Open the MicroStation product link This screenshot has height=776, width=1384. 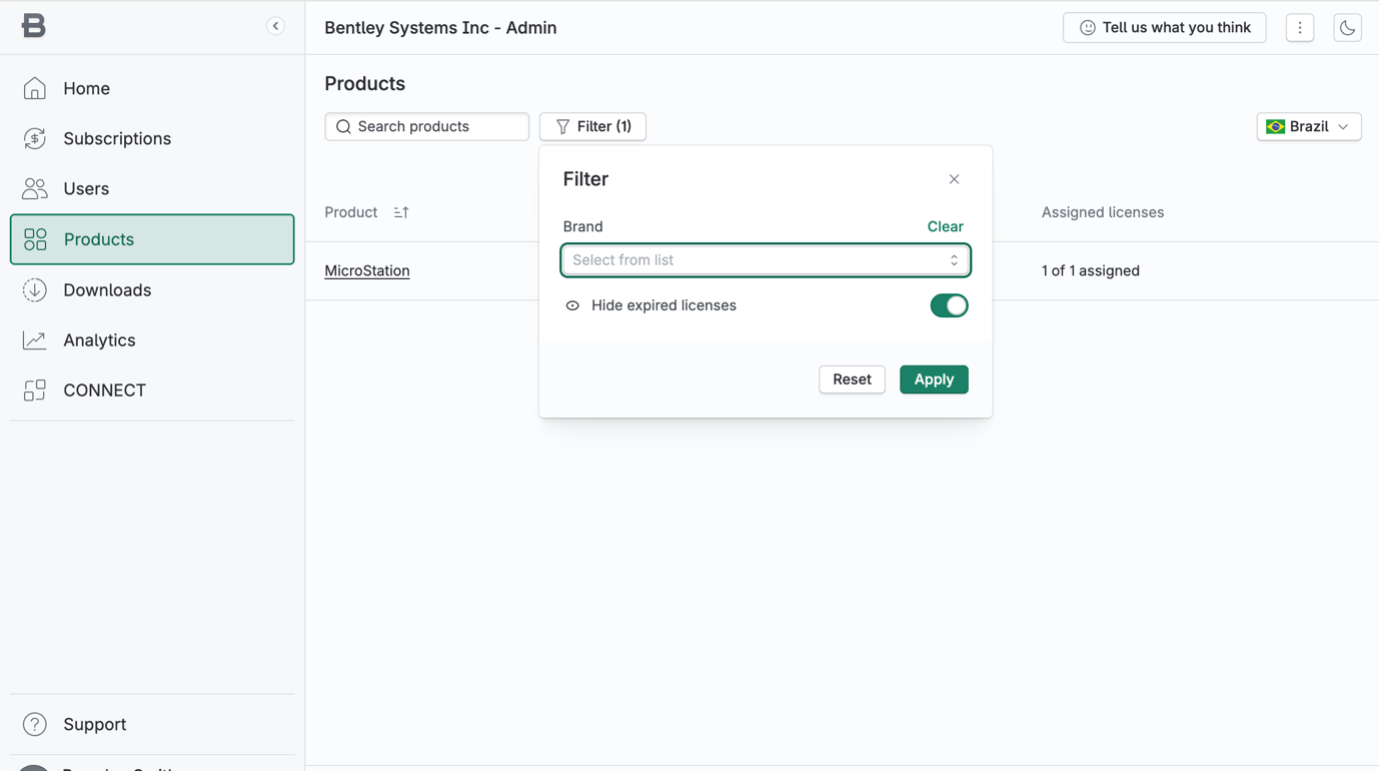[x=368, y=272]
